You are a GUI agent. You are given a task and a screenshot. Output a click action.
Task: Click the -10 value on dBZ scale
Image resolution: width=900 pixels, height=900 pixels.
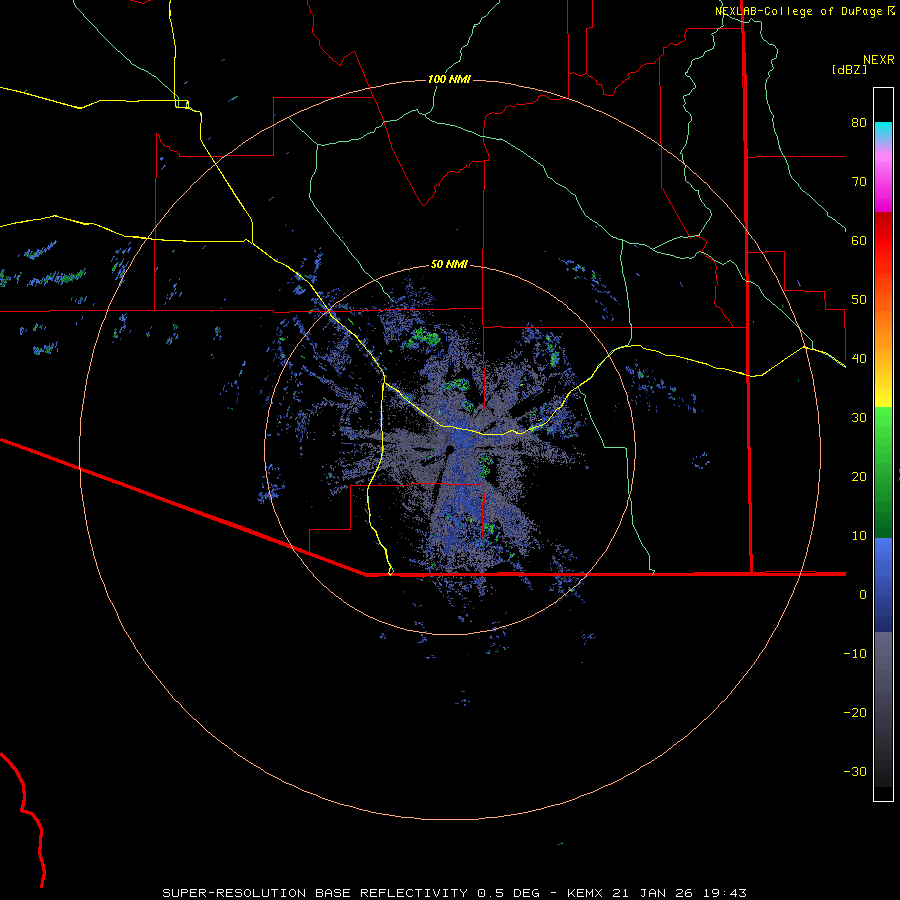click(855, 653)
